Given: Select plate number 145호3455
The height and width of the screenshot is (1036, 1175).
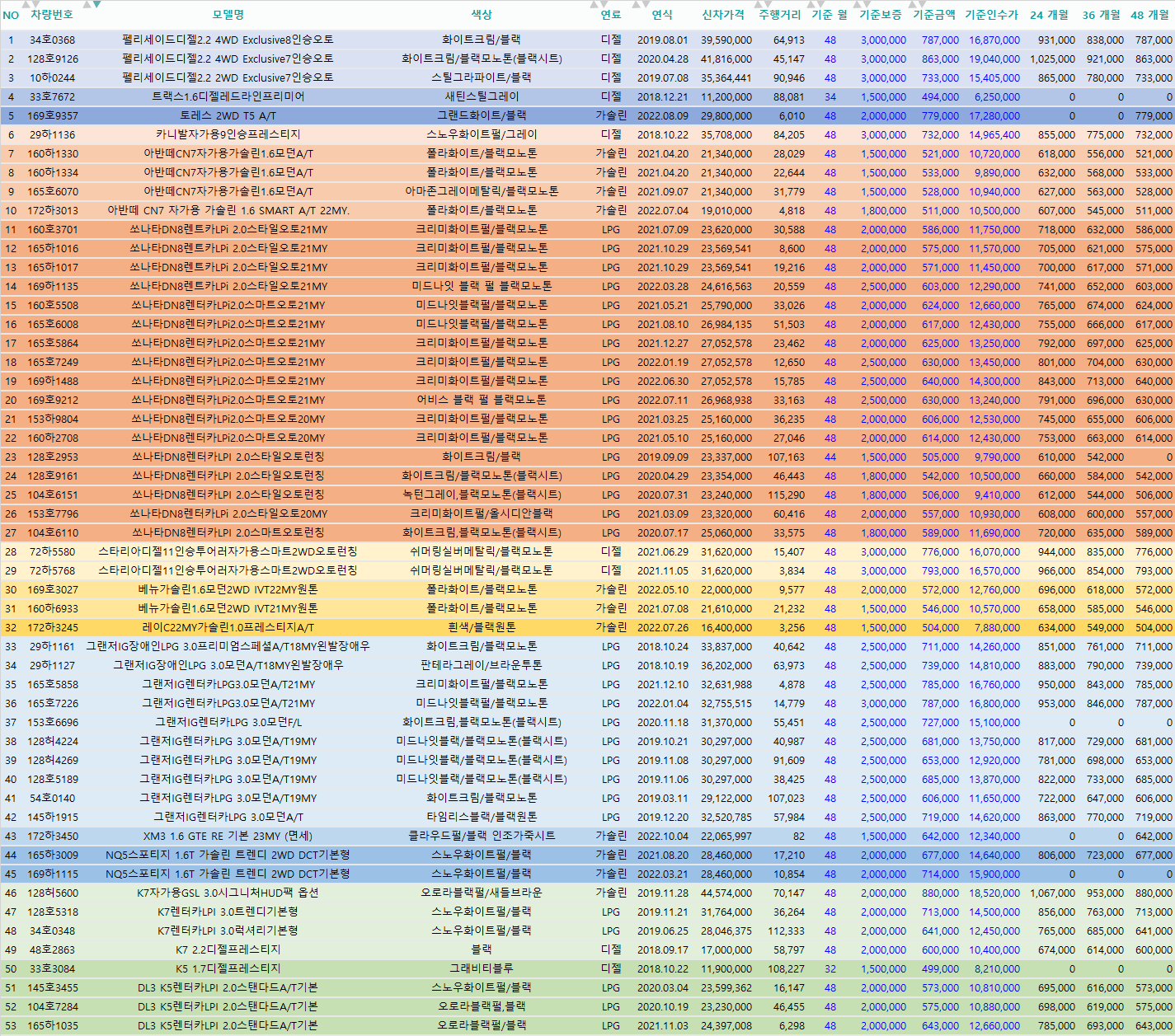Looking at the screenshot, I should click(x=53, y=987).
